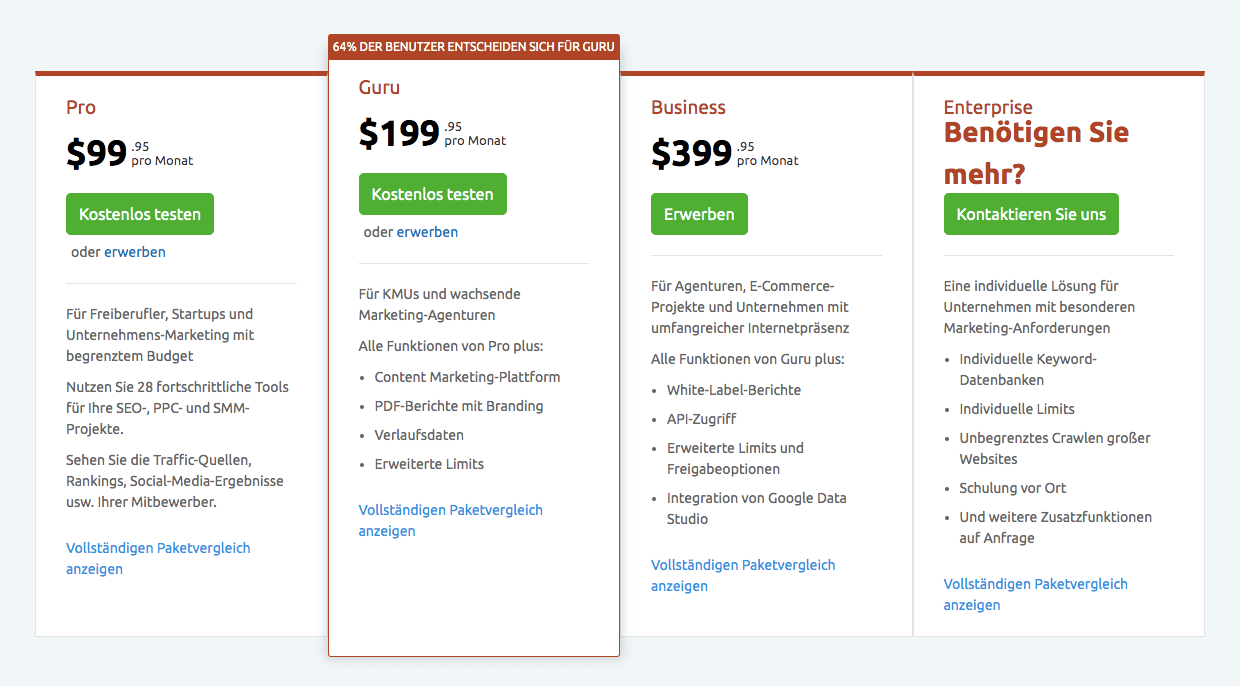
Task: Click the Benötigen Sie mehr? heading
Action: [x=1036, y=152]
